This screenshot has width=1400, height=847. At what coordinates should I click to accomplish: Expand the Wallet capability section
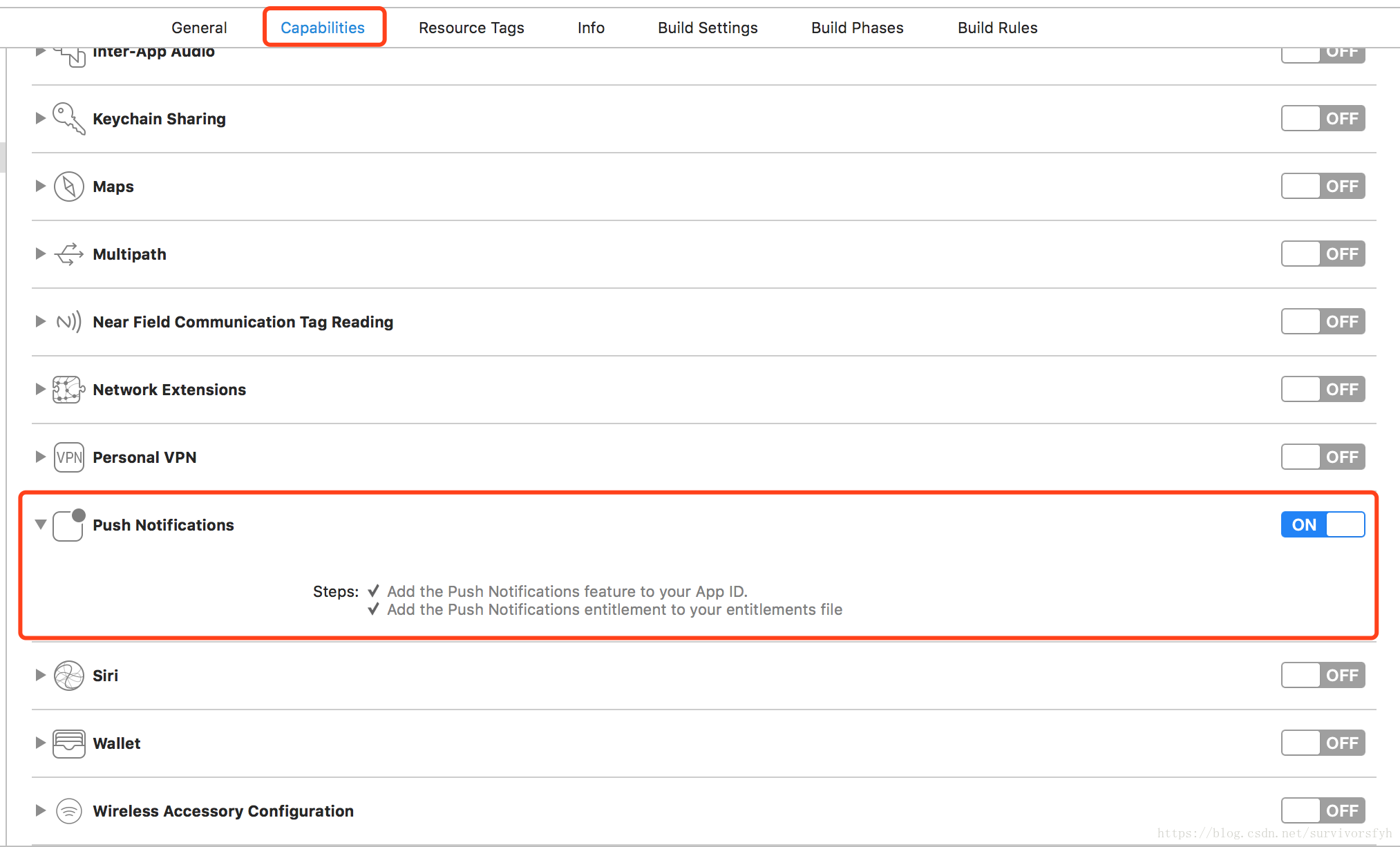click(41, 743)
